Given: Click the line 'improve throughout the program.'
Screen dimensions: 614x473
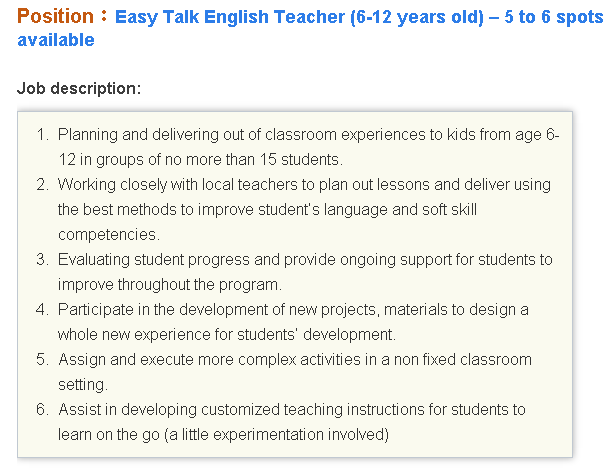Looking at the screenshot, I should point(170,285).
